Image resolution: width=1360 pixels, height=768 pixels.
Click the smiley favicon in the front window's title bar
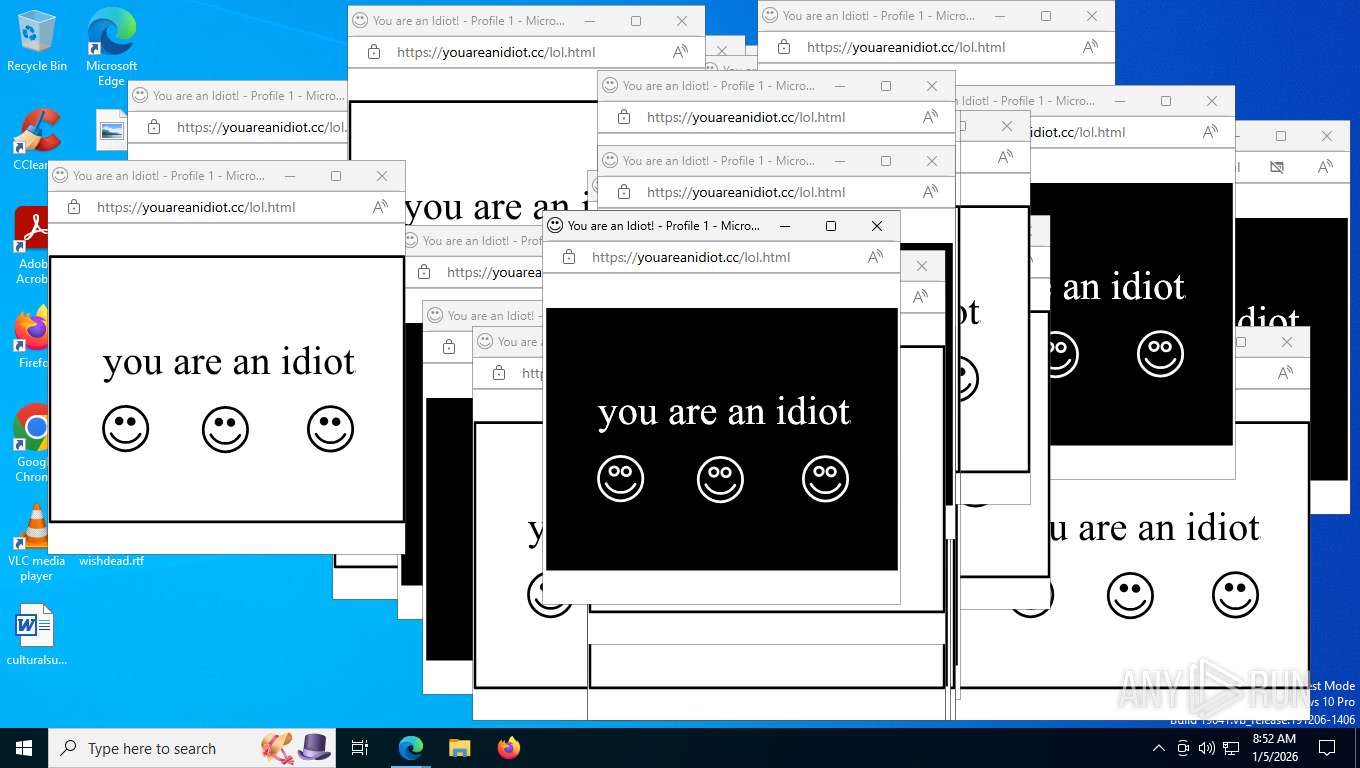555,226
